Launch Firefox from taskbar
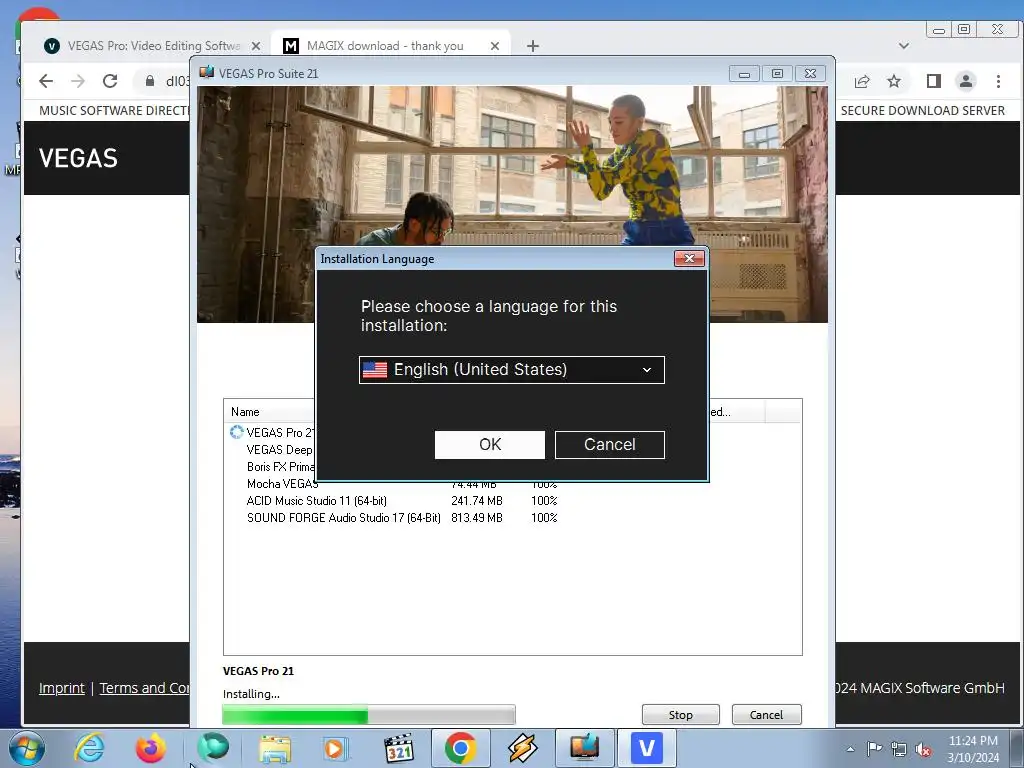This screenshot has width=1024, height=768. [x=150, y=748]
